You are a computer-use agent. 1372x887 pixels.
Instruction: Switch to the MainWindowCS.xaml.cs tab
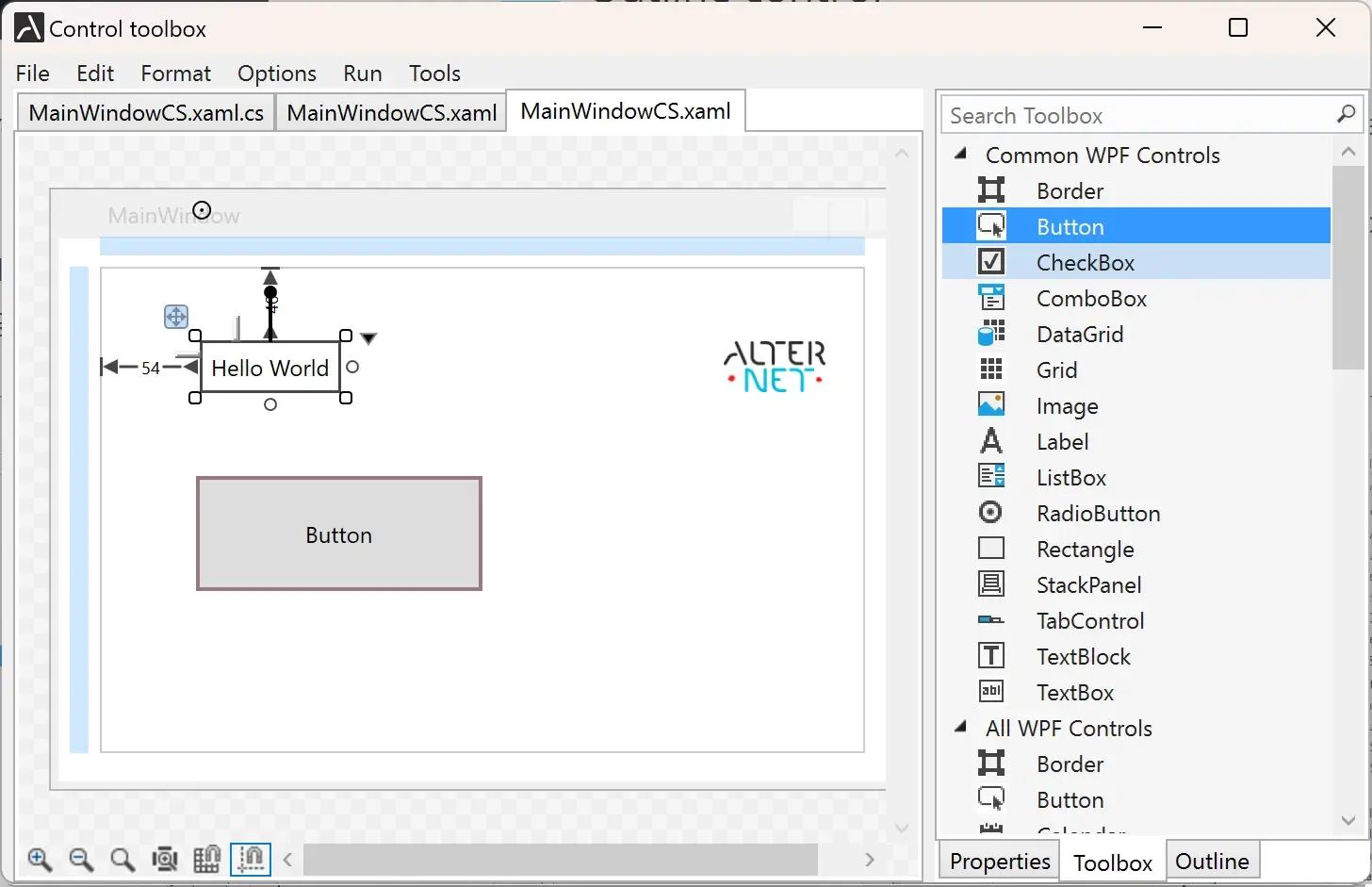(x=146, y=113)
